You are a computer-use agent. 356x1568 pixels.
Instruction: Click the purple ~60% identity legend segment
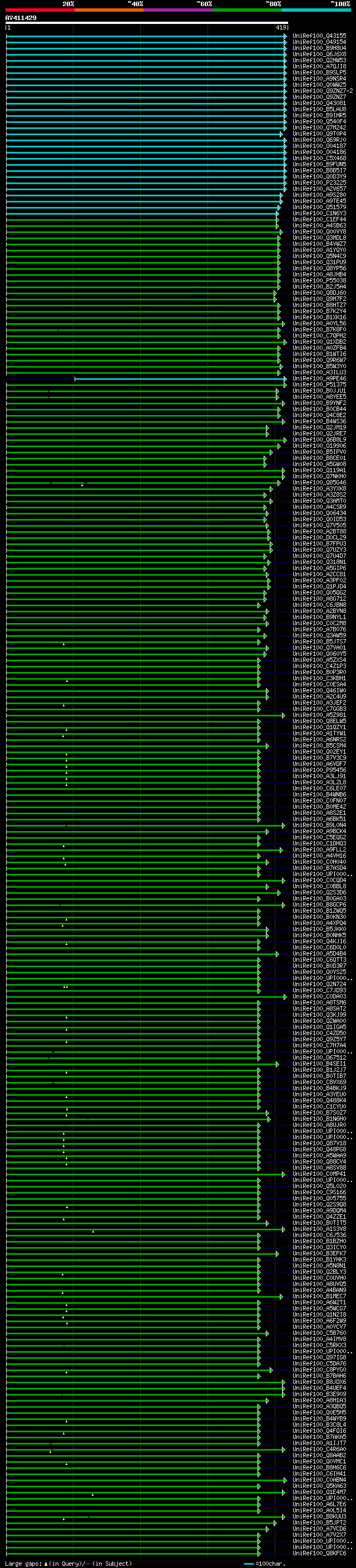(179, 11)
